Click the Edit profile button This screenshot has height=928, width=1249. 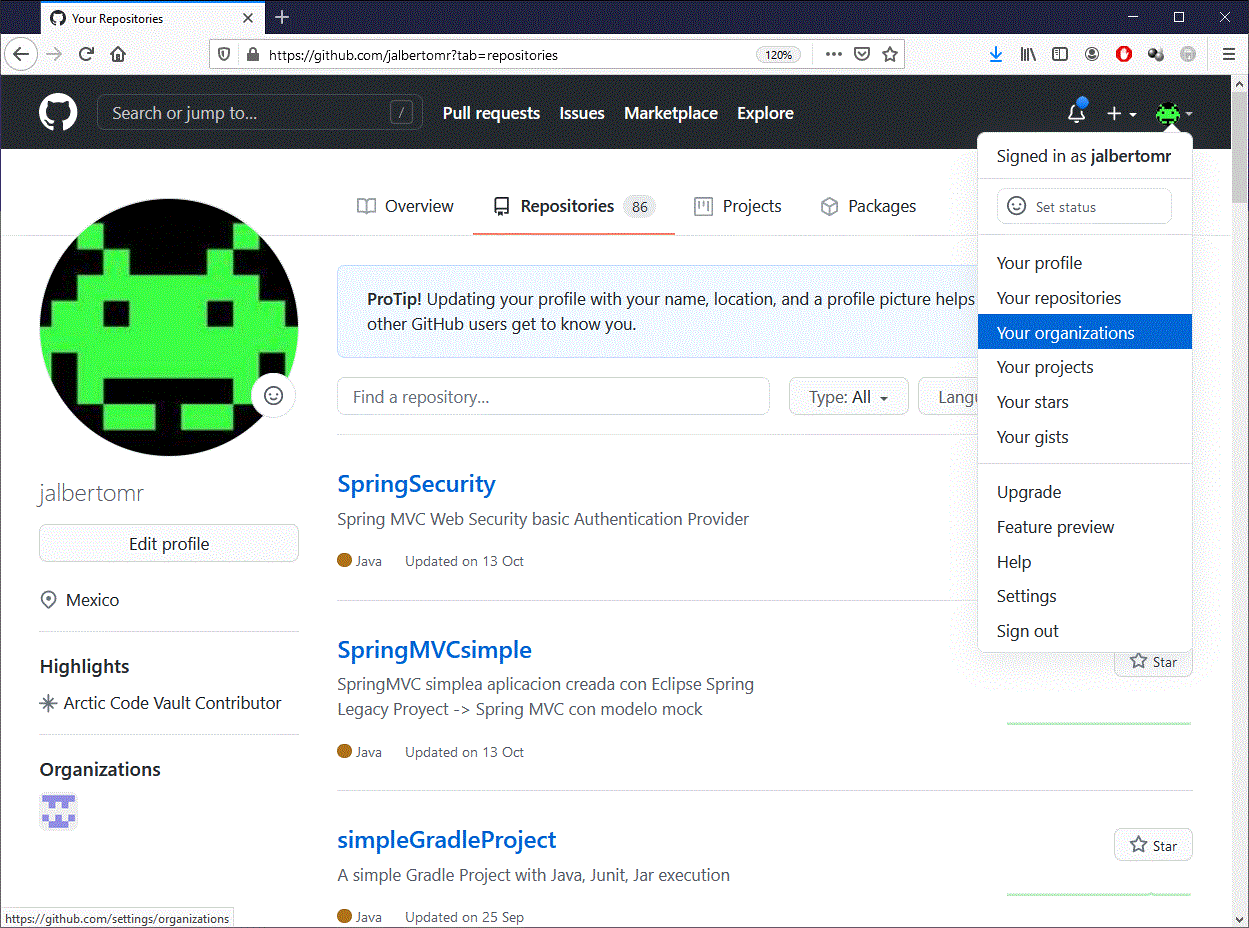(x=169, y=544)
